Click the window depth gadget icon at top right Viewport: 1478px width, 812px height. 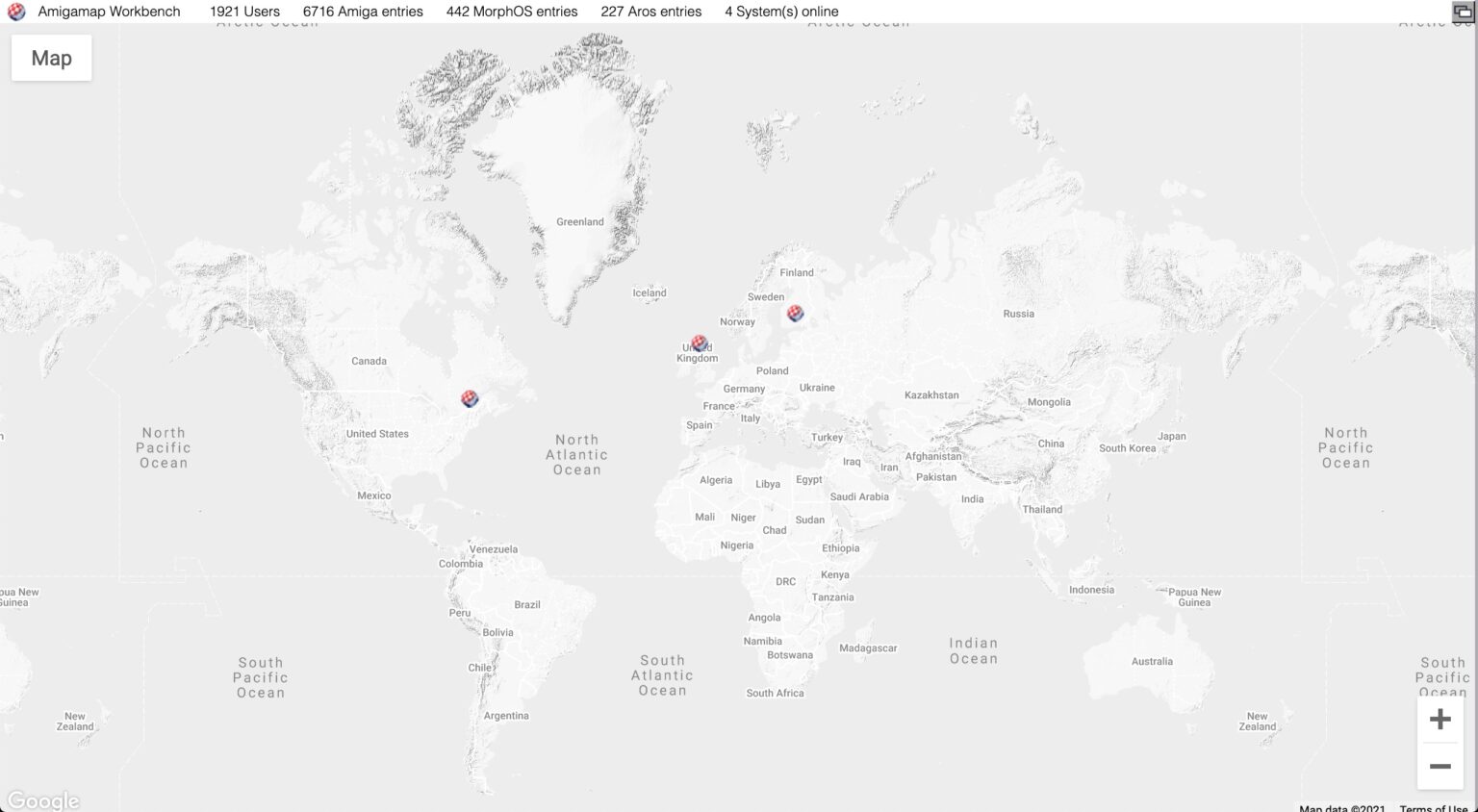pos(1463,12)
